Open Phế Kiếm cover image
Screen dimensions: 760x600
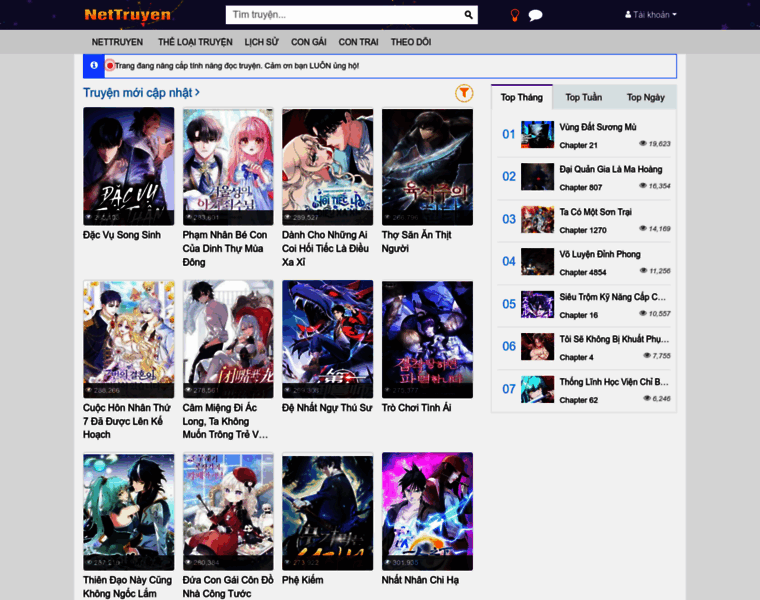tap(328, 512)
